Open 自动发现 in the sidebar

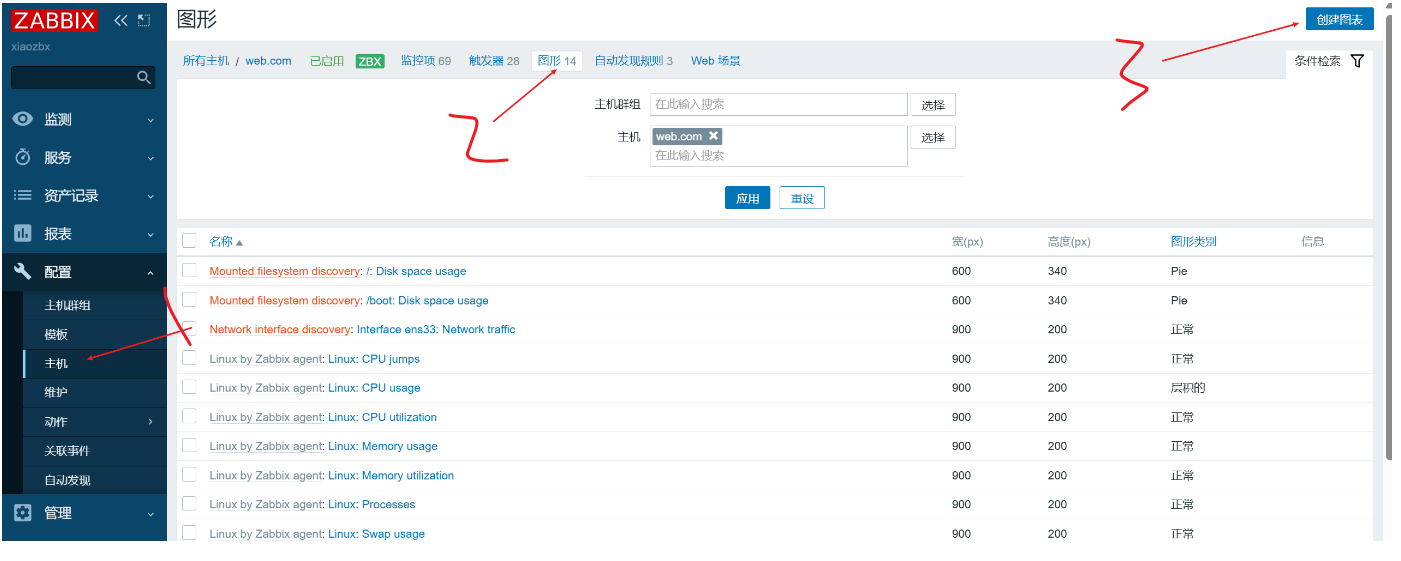[x=68, y=480]
